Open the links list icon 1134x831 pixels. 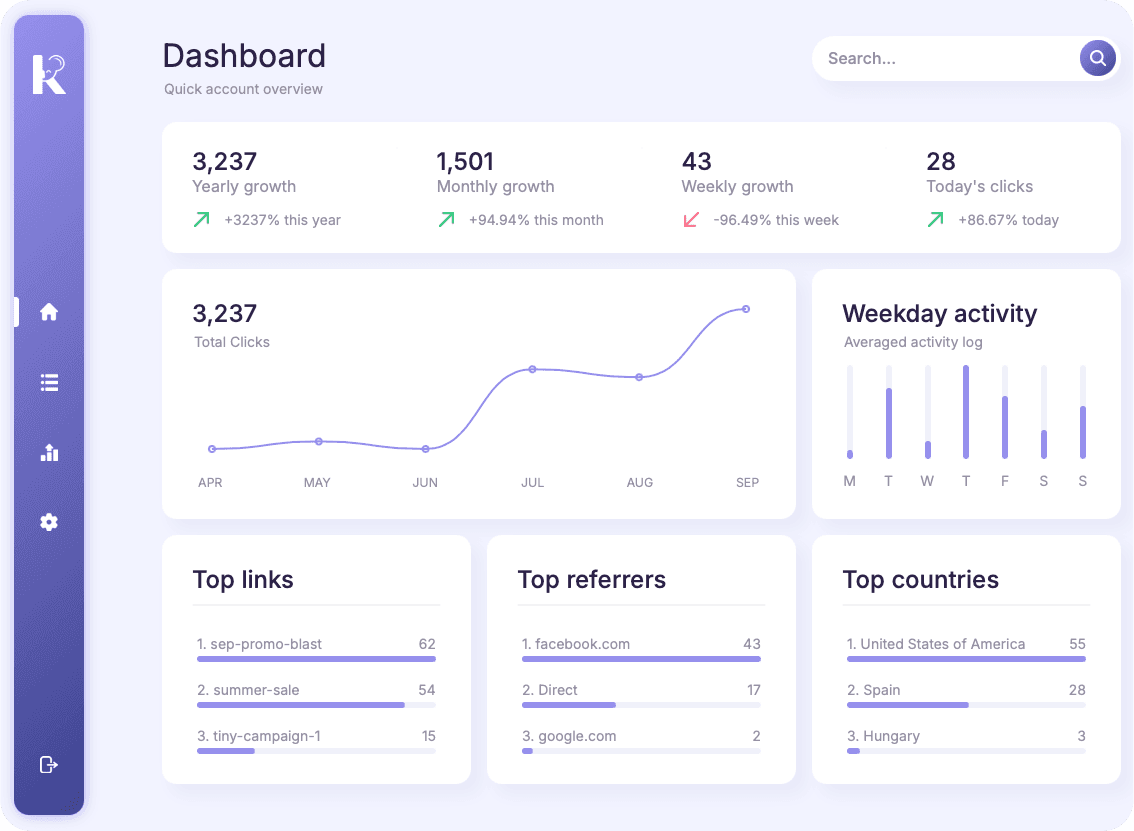tap(49, 382)
